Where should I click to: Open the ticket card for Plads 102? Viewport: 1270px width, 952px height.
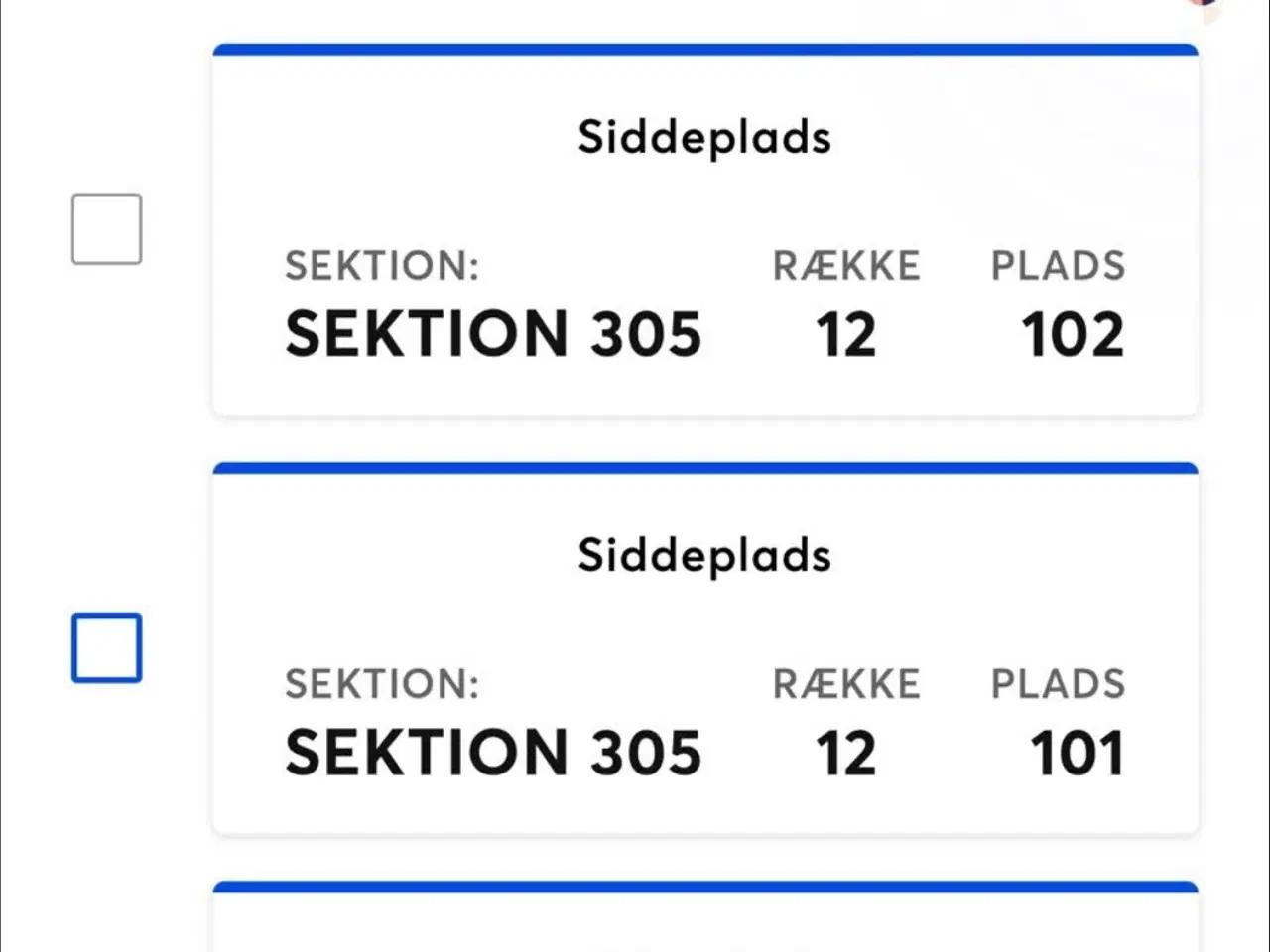tap(705, 229)
